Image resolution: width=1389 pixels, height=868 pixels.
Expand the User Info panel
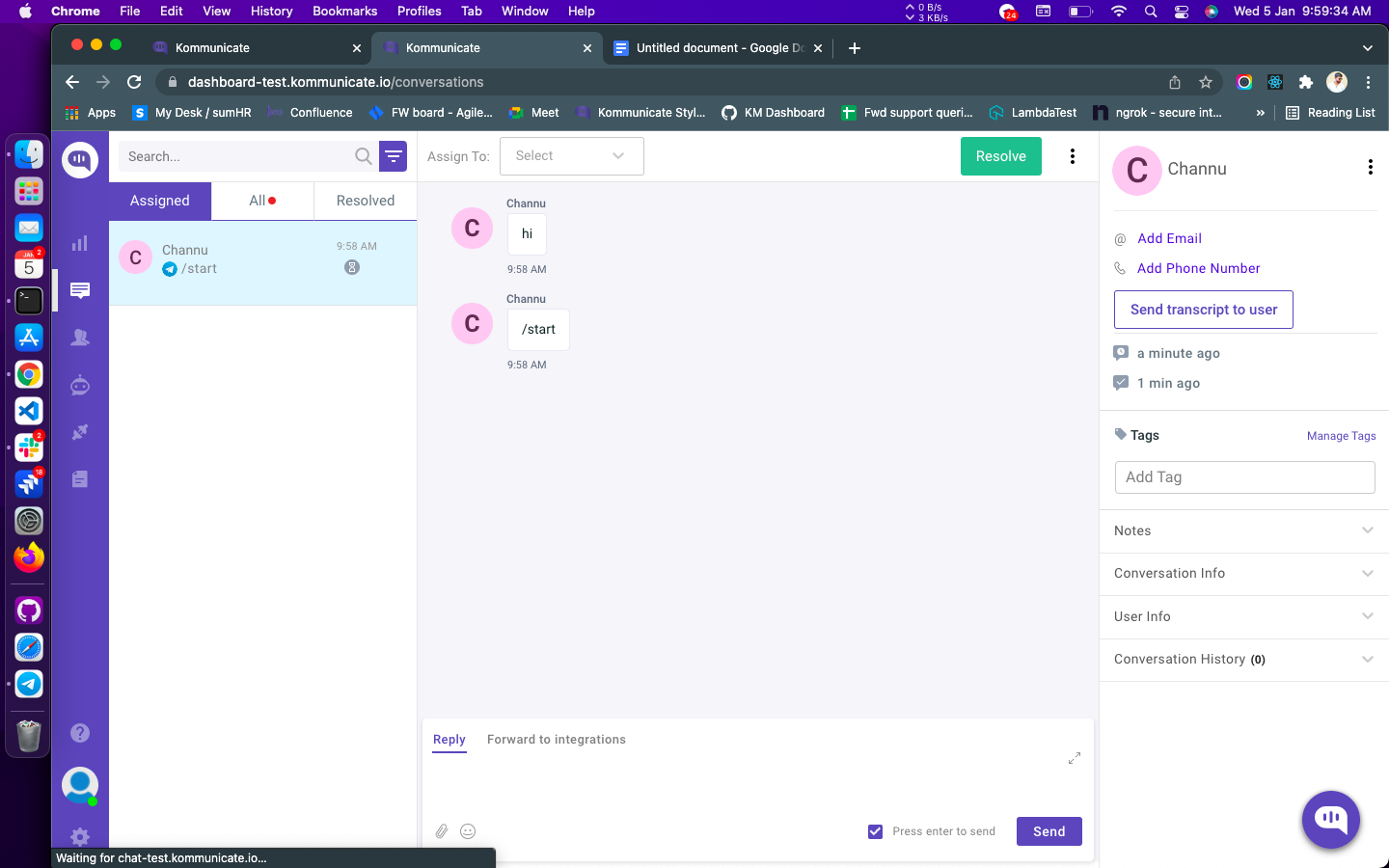click(1243, 616)
